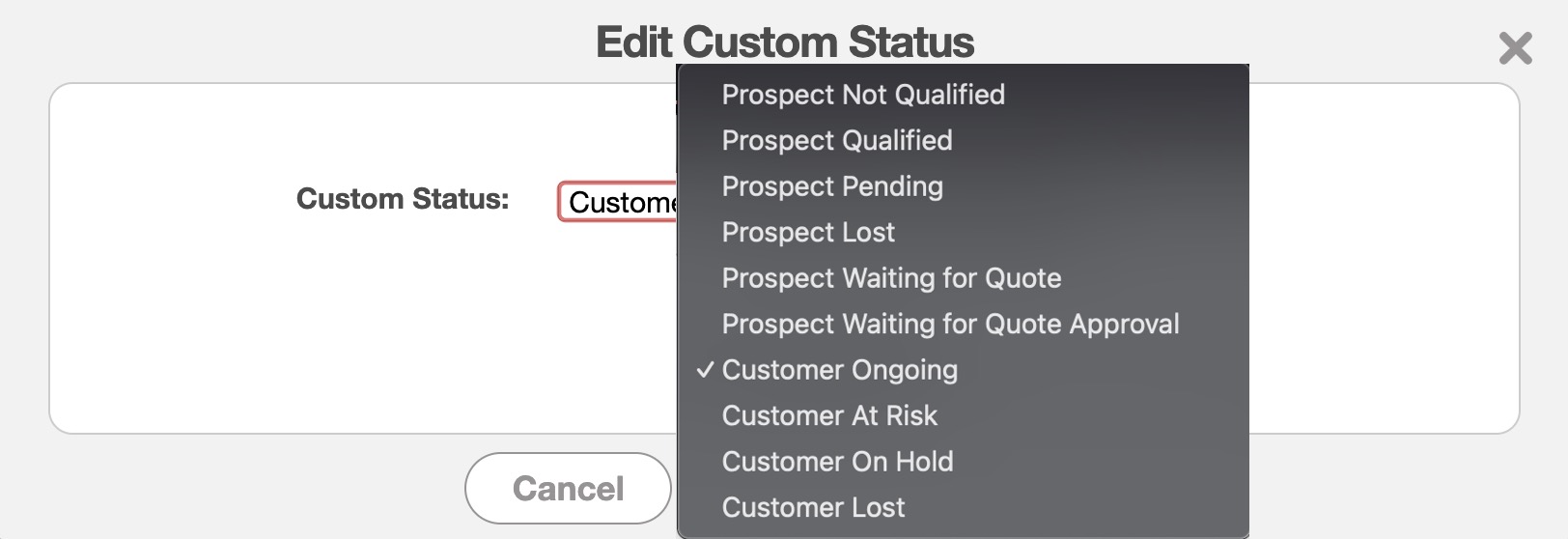Pick the Prospect Pending status
The width and height of the screenshot is (1568, 539).
832,186
